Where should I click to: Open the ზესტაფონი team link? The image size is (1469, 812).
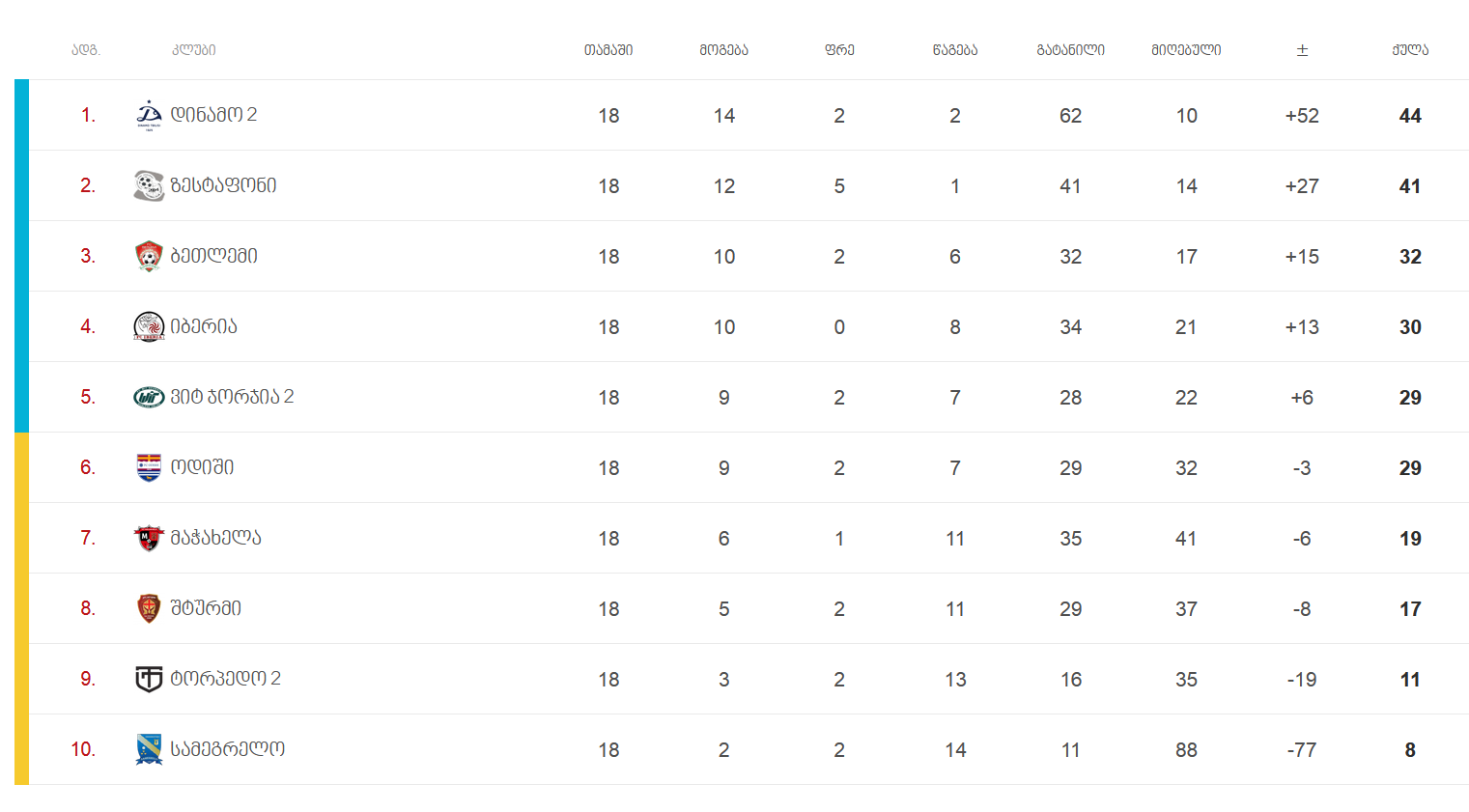click(223, 185)
